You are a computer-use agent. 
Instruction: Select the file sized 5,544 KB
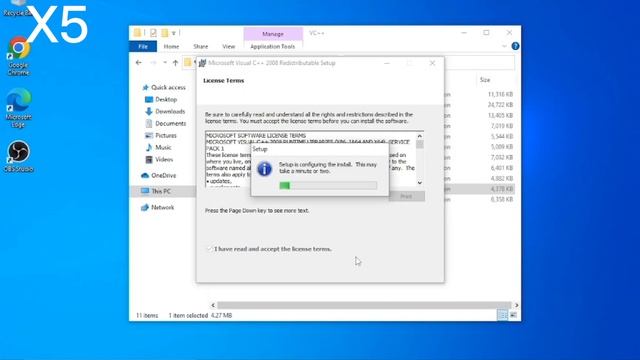pos(502,136)
